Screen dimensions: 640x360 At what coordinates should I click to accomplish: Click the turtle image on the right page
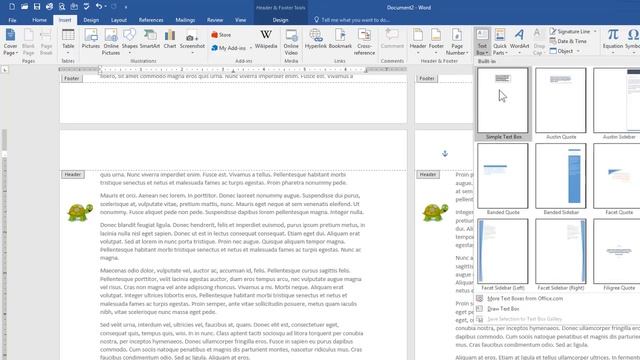[x=435, y=212]
